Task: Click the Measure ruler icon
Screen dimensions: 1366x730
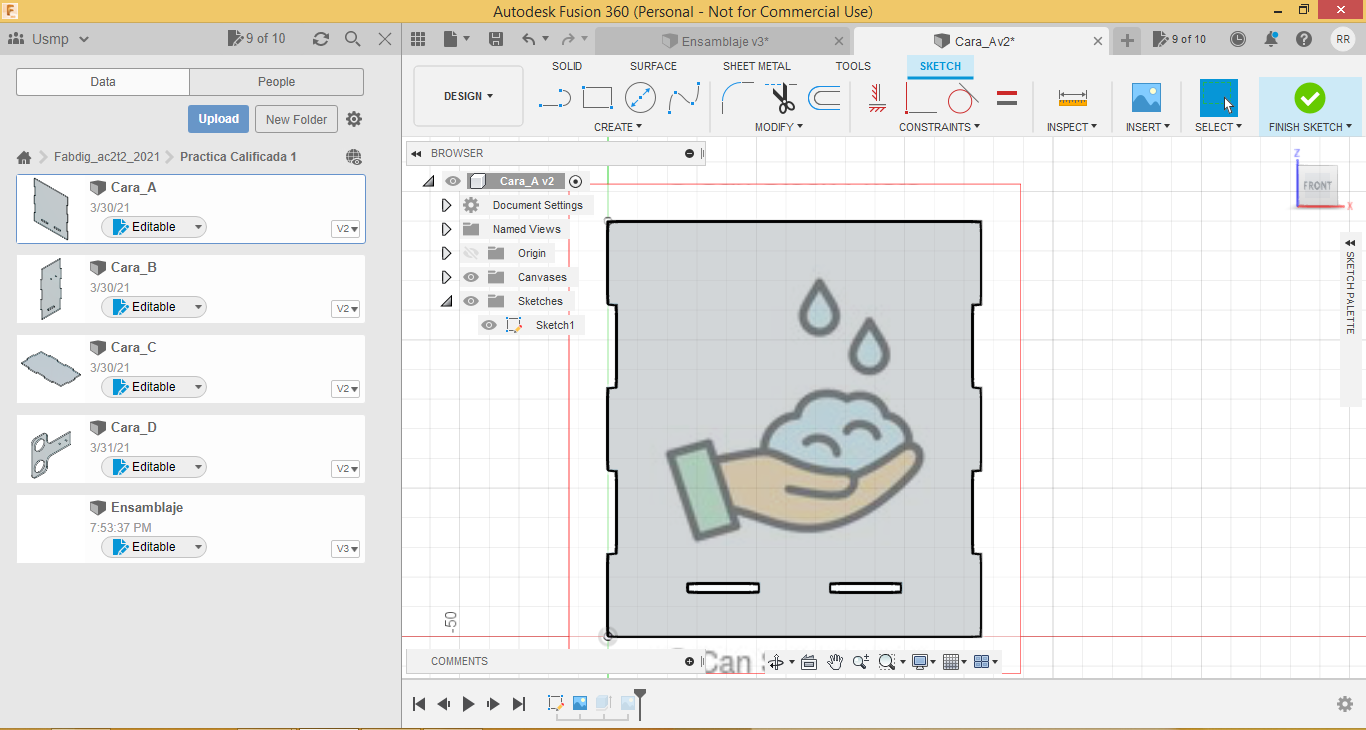Action: click(x=1072, y=98)
